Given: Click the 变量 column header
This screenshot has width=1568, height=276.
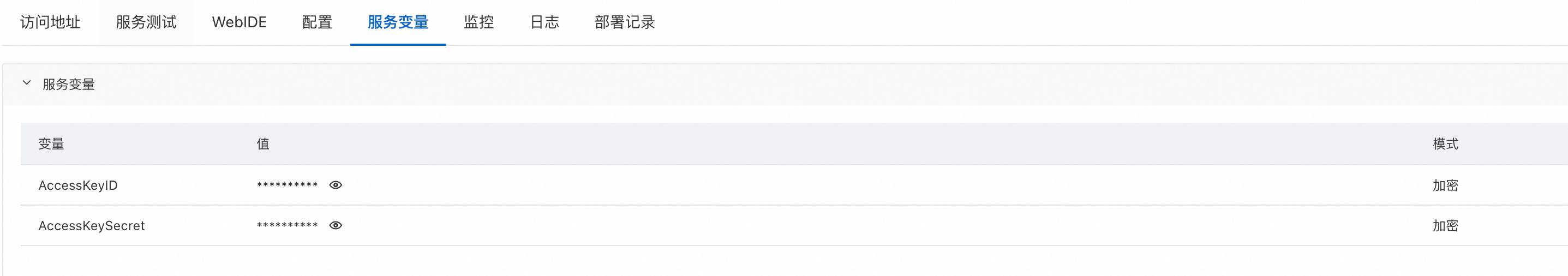Looking at the screenshot, I should [x=51, y=144].
